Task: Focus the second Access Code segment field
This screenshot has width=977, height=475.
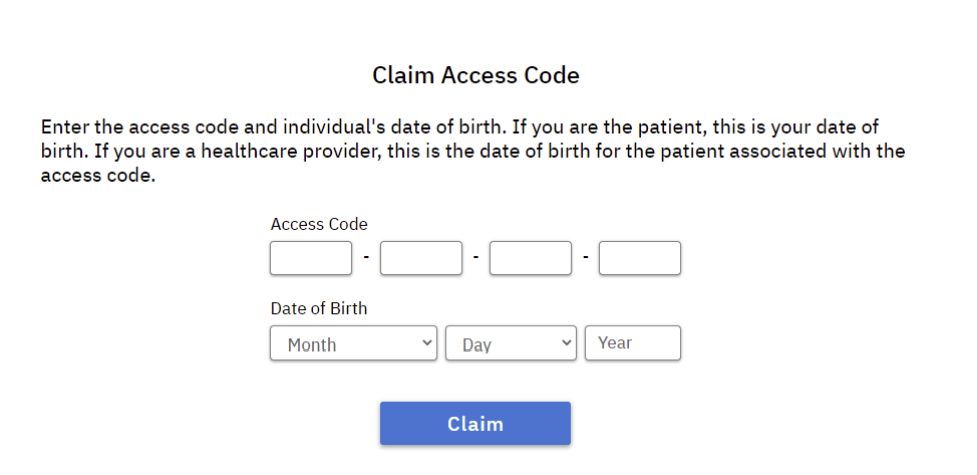Action: click(421, 258)
